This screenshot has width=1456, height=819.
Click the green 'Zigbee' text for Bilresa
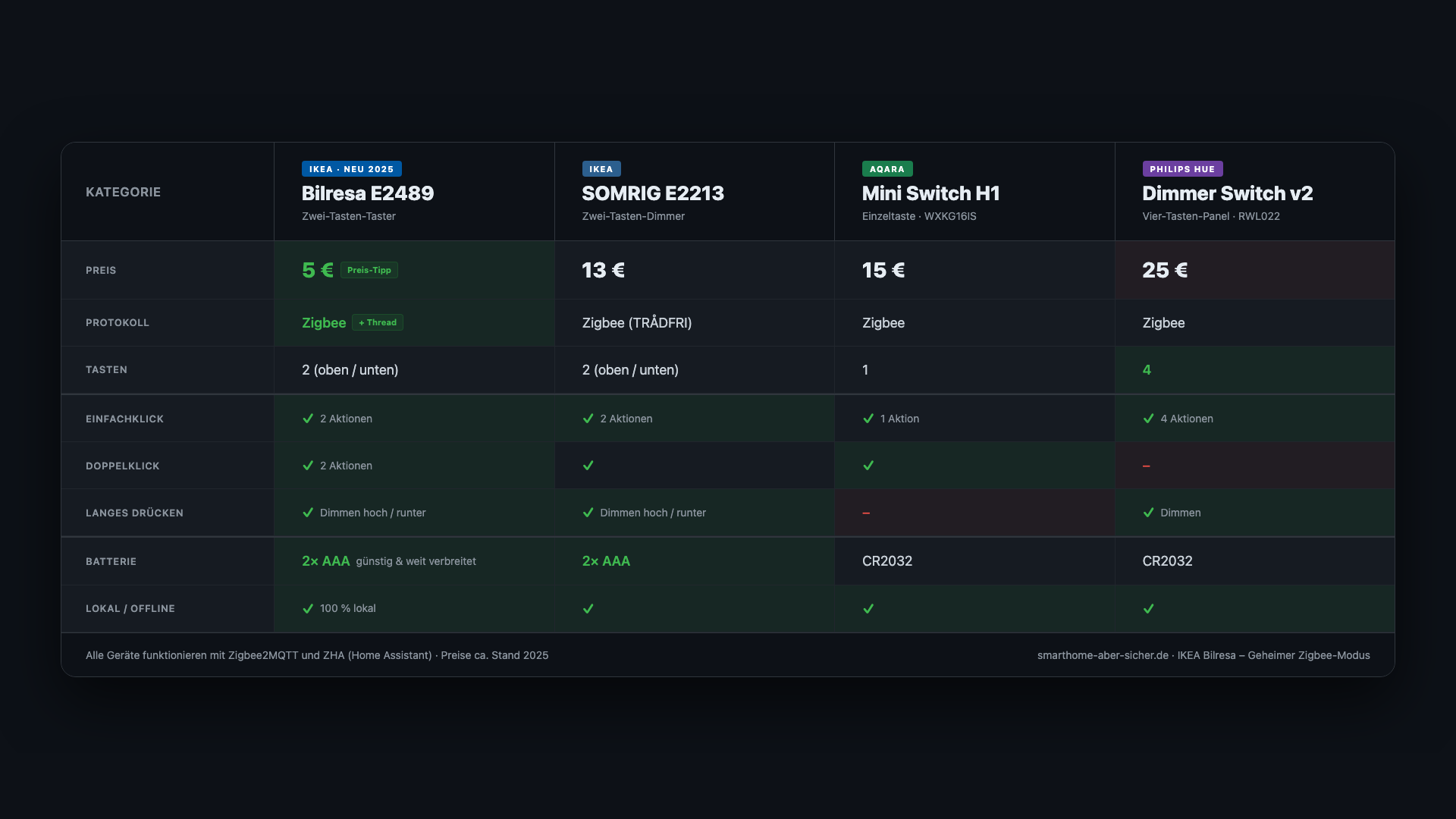point(324,322)
